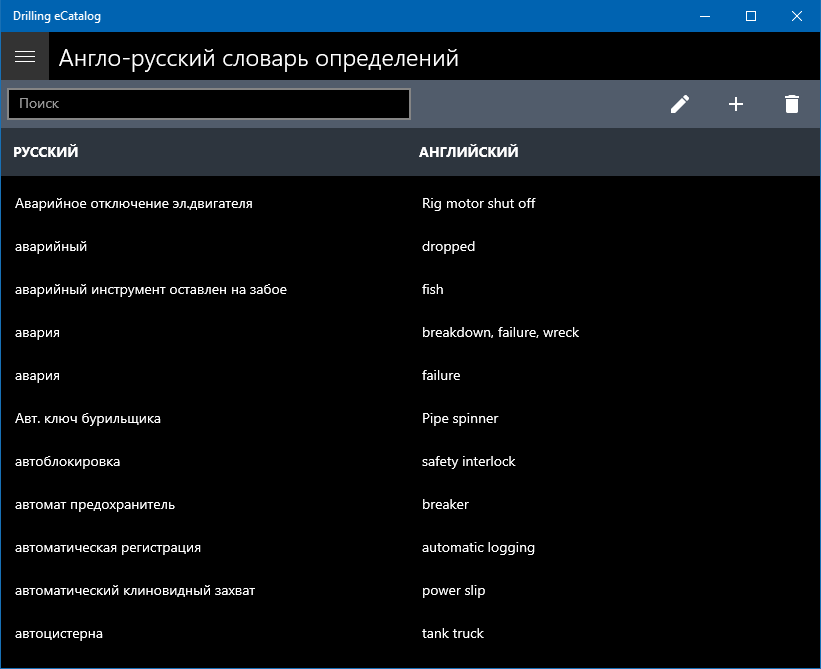Image resolution: width=821 pixels, height=669 pixels.
Task: Select 'аварийный инструмент оставлен на забое' entry
Action: (x=151, y=290)
